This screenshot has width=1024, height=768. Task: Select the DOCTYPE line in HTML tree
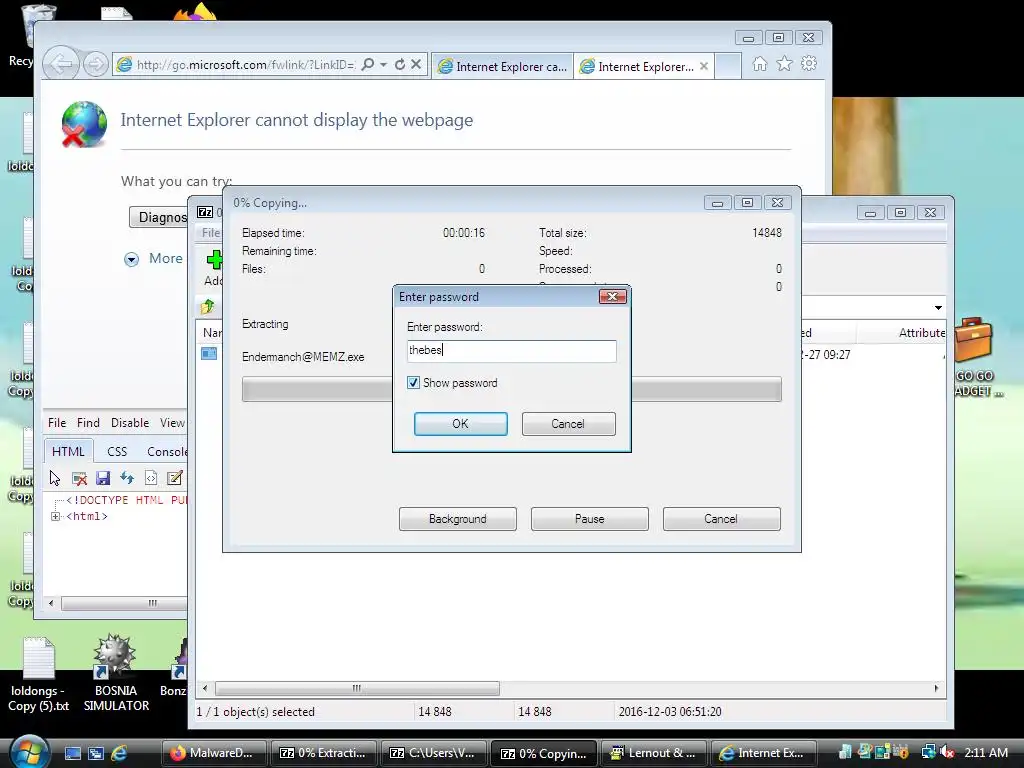(126, 500)
